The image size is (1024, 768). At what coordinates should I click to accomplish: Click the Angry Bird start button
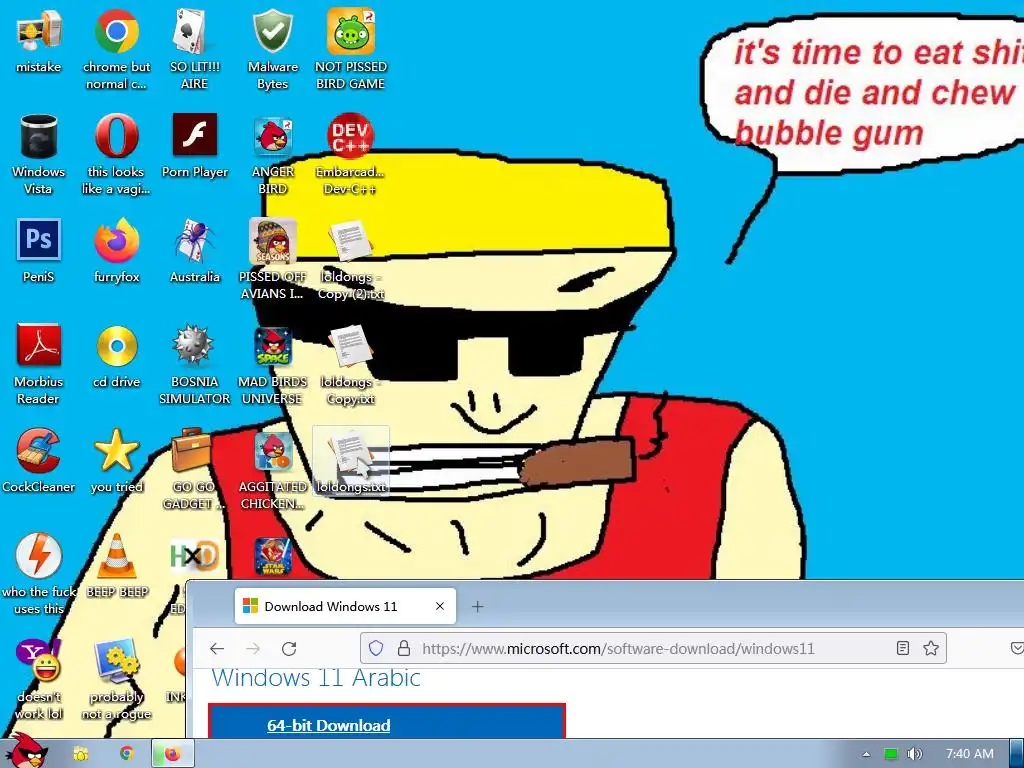[x=26, y=751]
